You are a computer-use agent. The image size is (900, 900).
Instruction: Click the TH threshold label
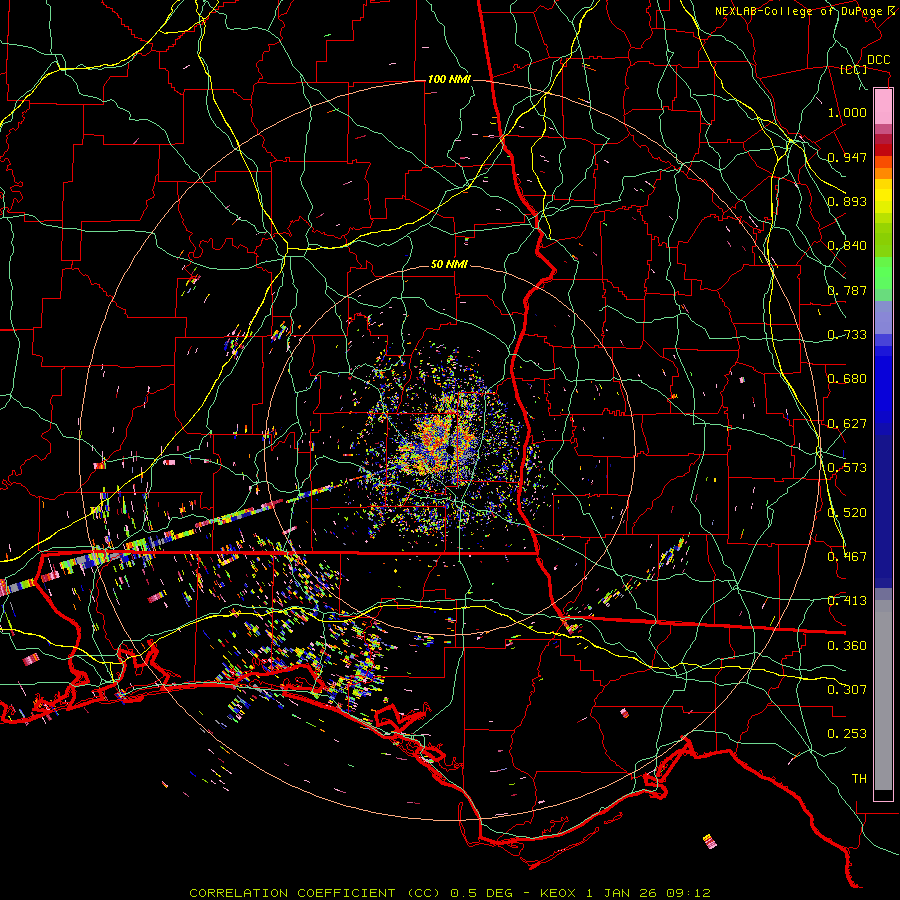pyautogui.click(x=859, y=779)
